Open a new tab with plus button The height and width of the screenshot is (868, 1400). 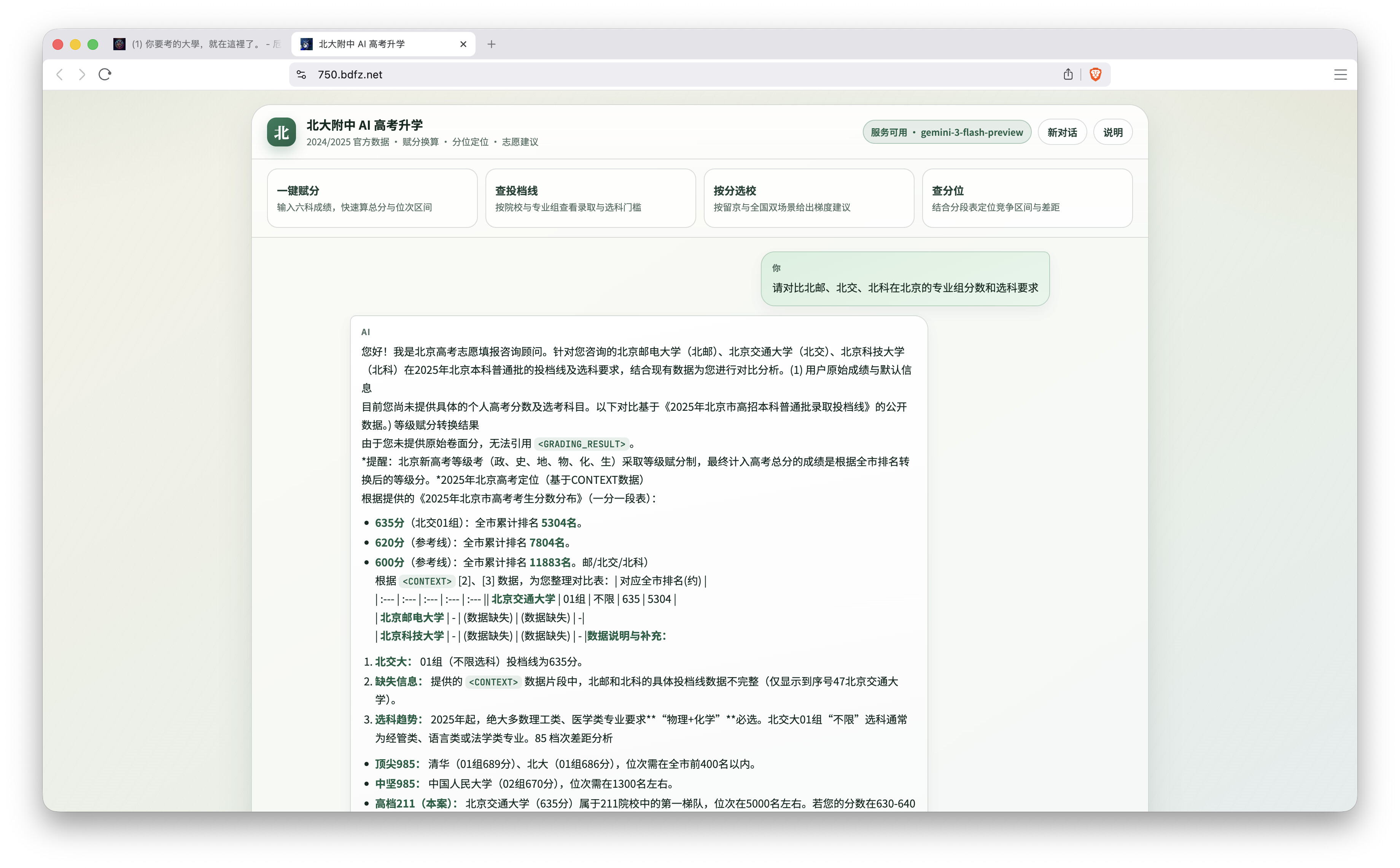tap(492, 44)
